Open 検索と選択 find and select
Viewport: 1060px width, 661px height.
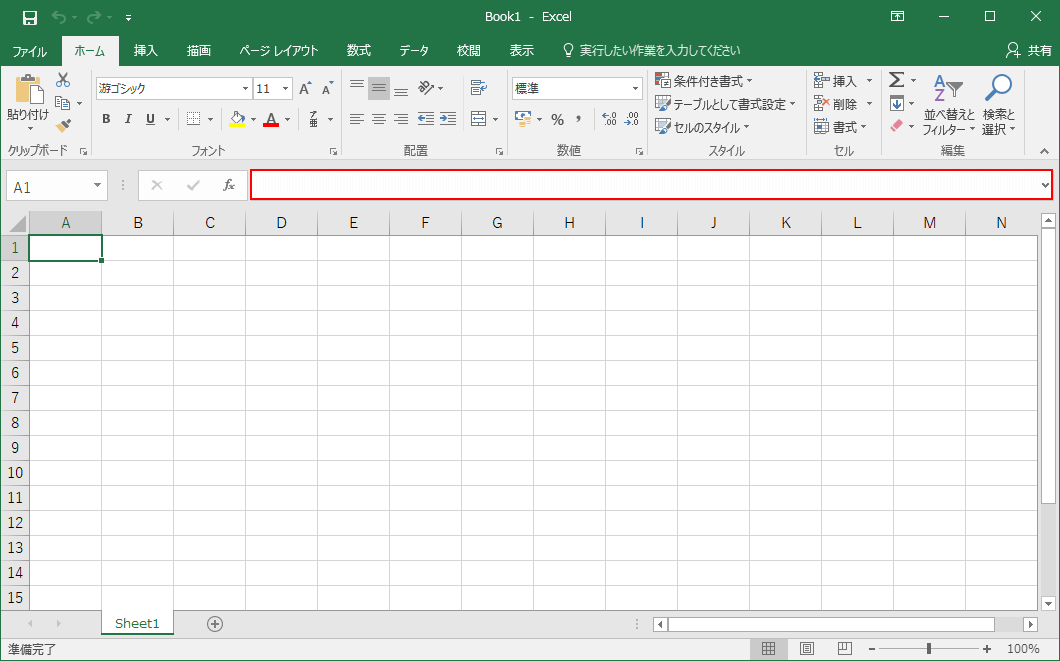pos(998,104)
